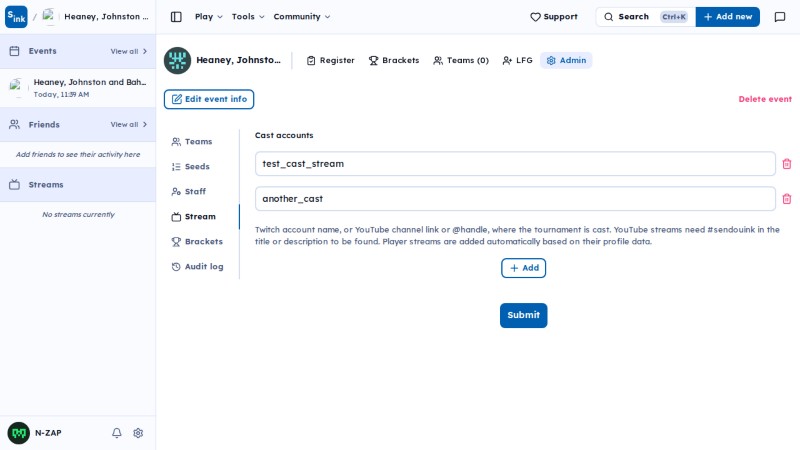
Task: Click the Support heart link
Action: click(554, 17)
